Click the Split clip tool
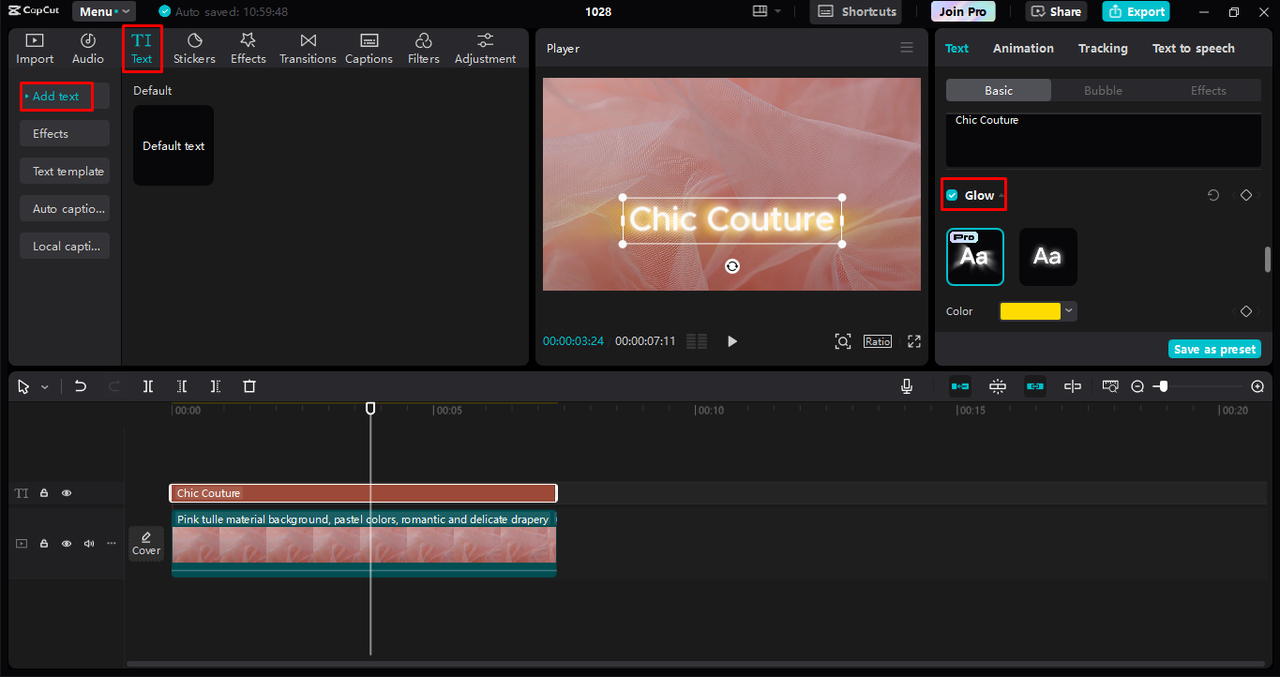 point(148,386)
